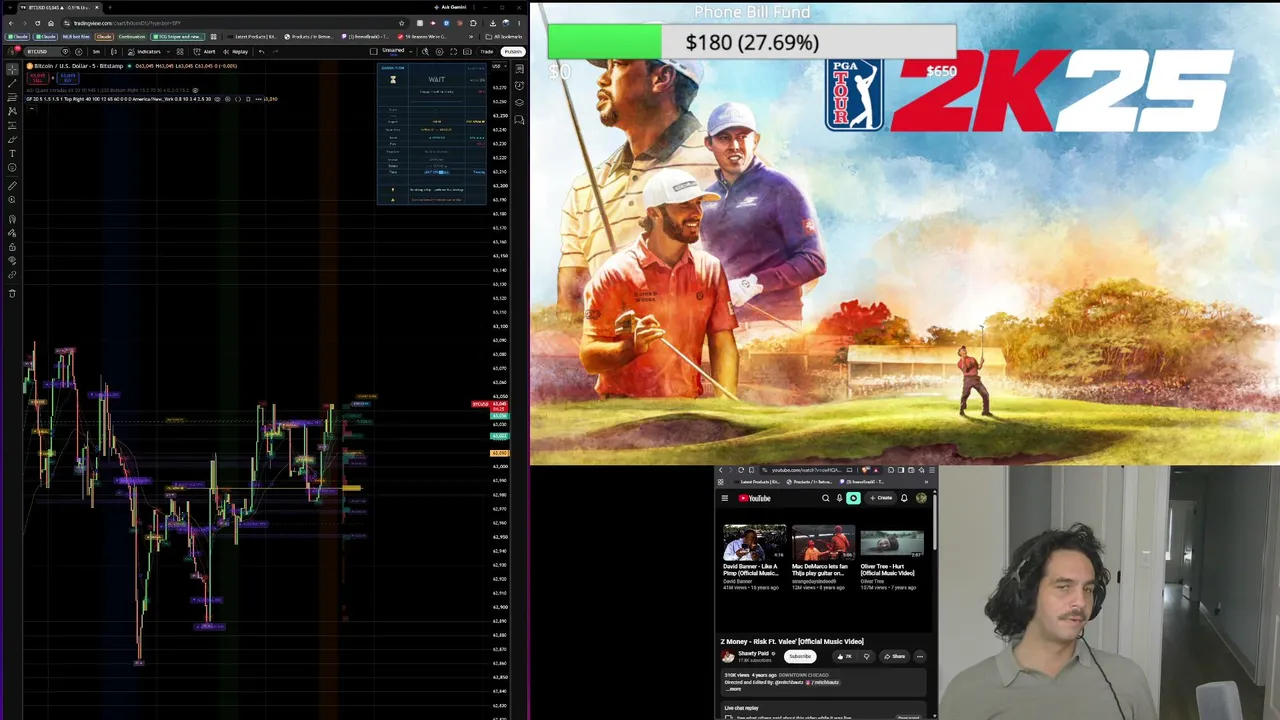Choose the brush drawing tool

coord(12,139)
